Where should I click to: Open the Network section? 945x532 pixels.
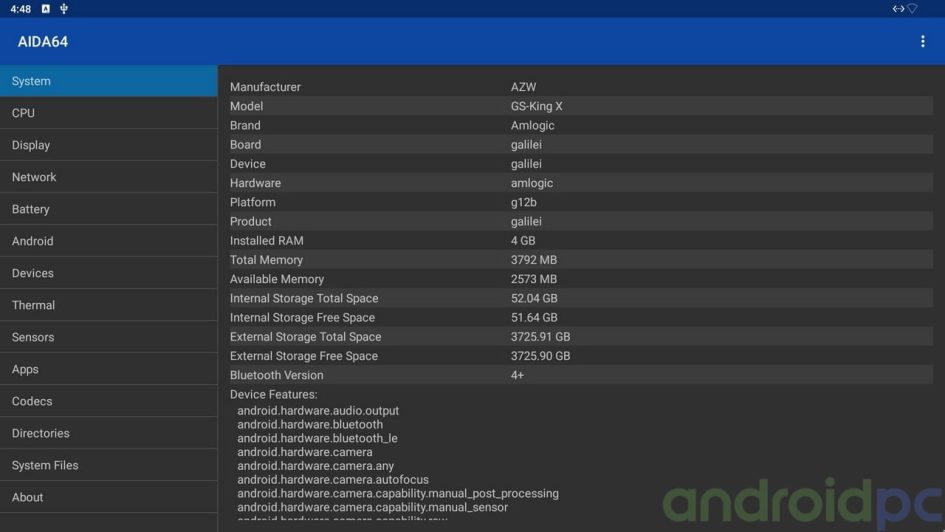(108, 177)
